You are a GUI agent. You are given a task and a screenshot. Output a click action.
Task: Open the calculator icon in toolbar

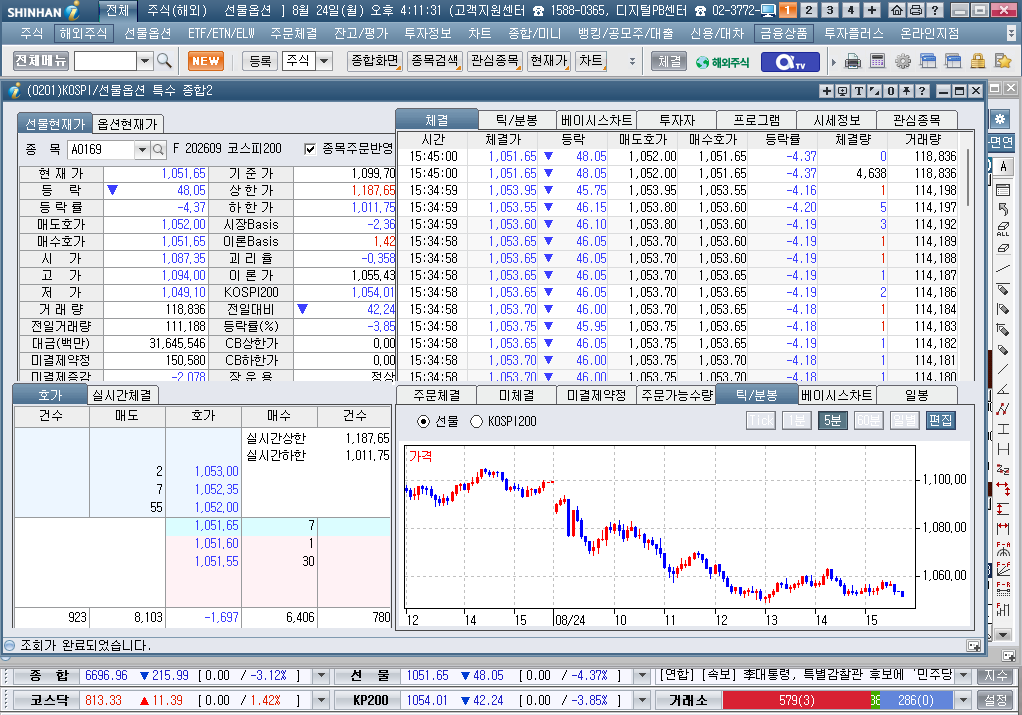tap(877, 61)
